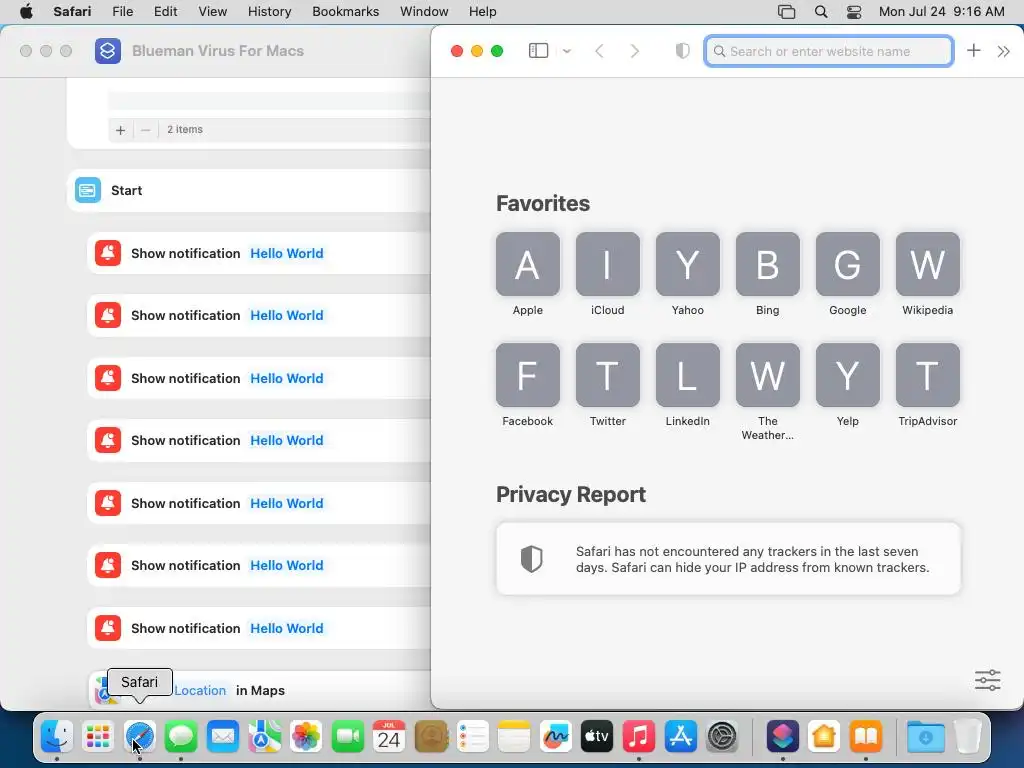Open FaceTime from the Dock

coord(347,737)
